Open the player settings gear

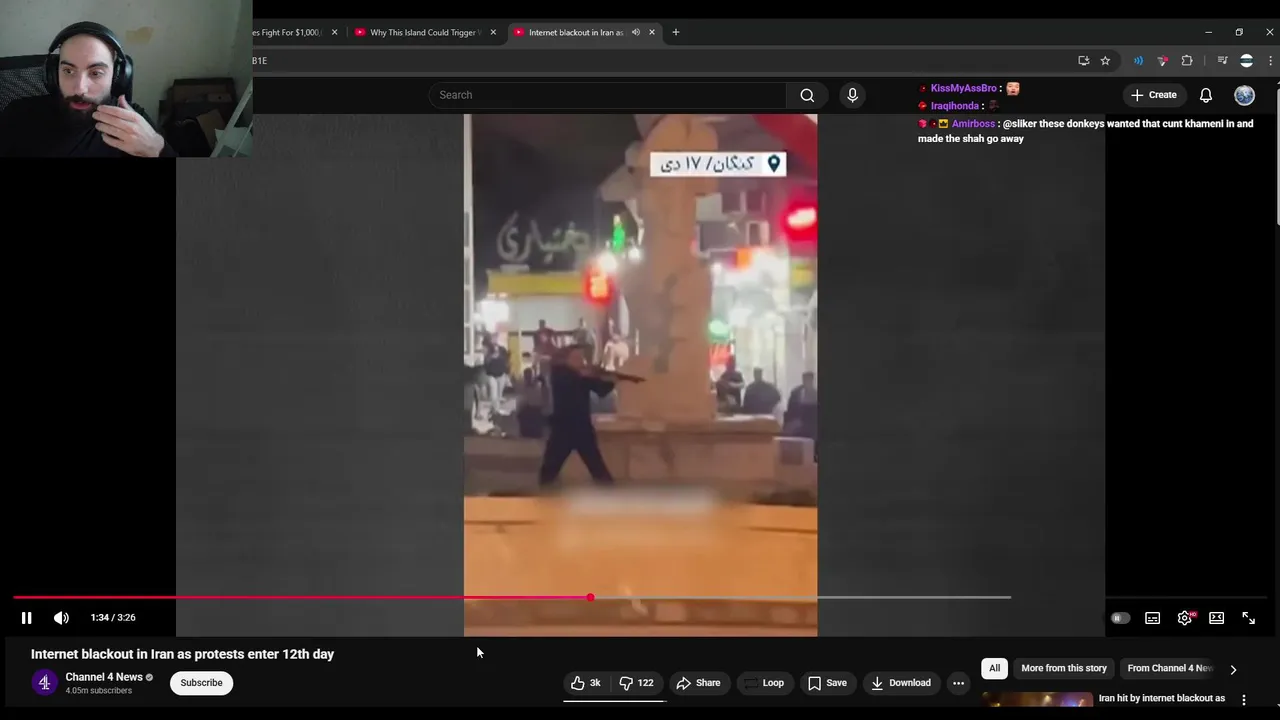1185,618
